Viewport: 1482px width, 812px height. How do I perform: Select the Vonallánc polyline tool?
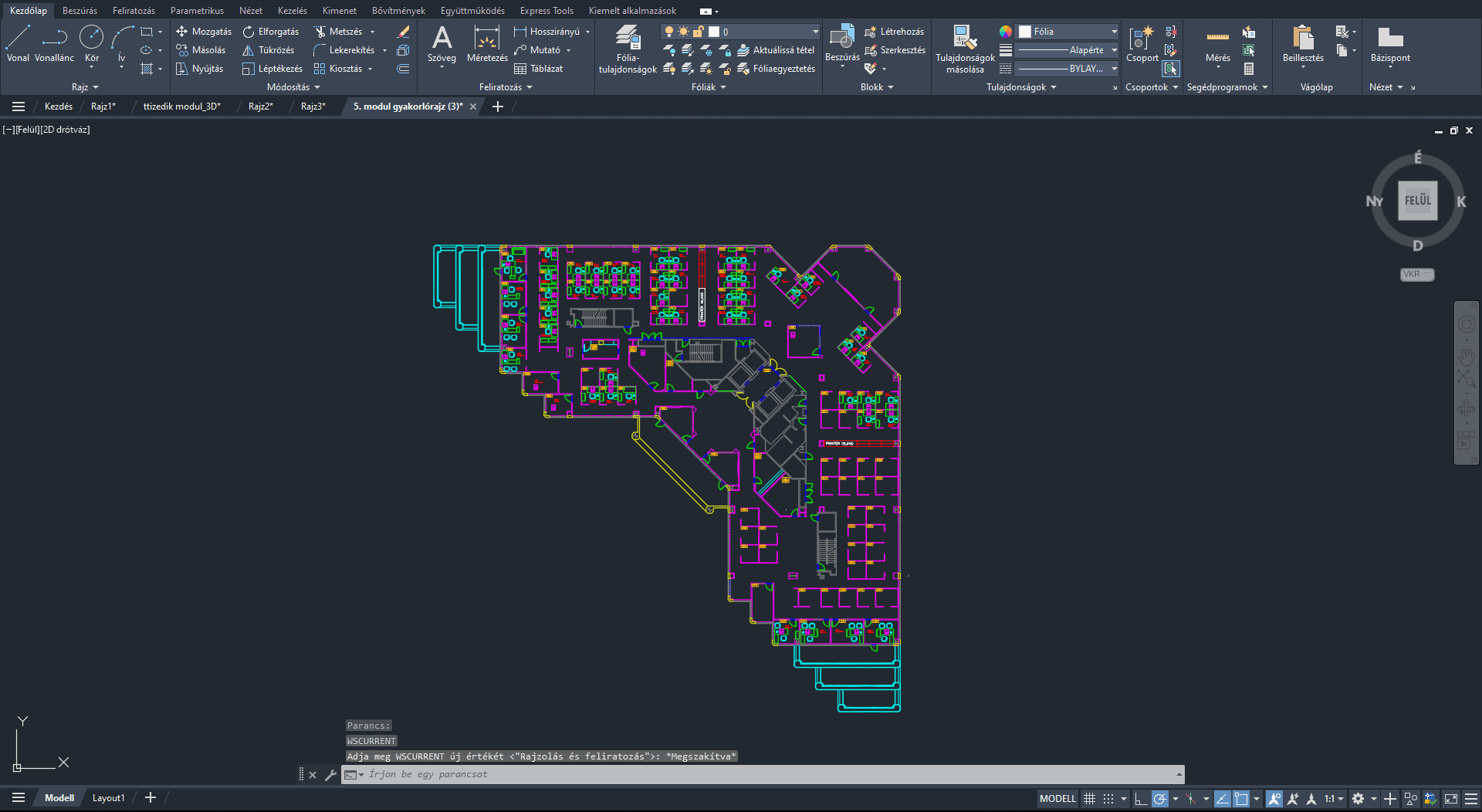[54, 43]
